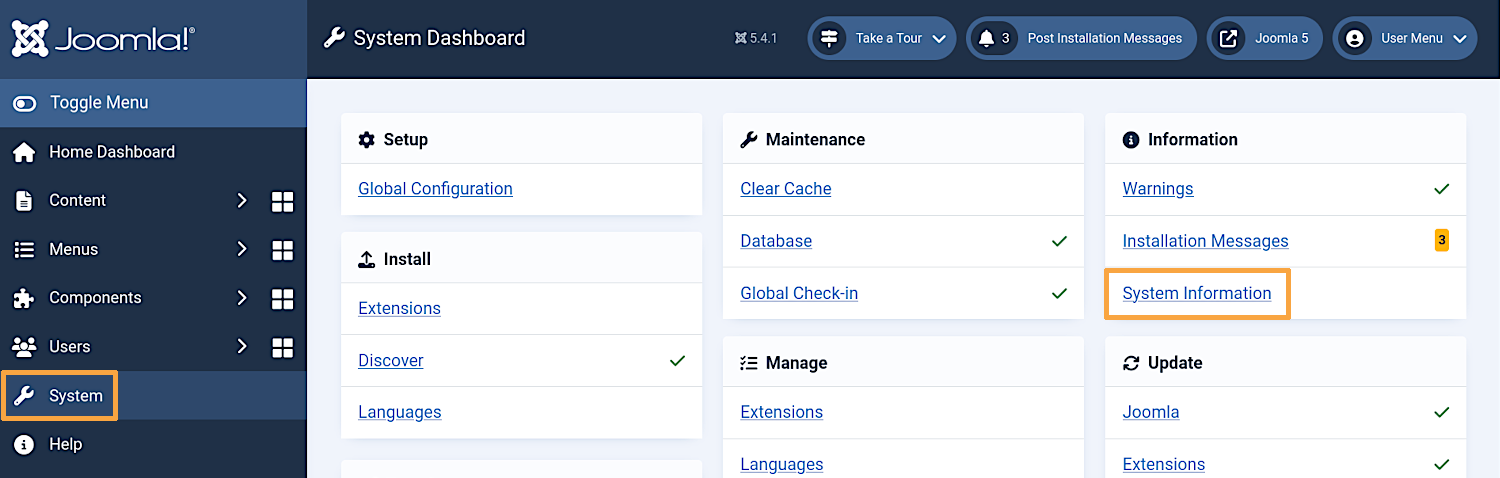1500x478 pixels.
Task: Open the User Menu dropdown
Action: 1405,39
